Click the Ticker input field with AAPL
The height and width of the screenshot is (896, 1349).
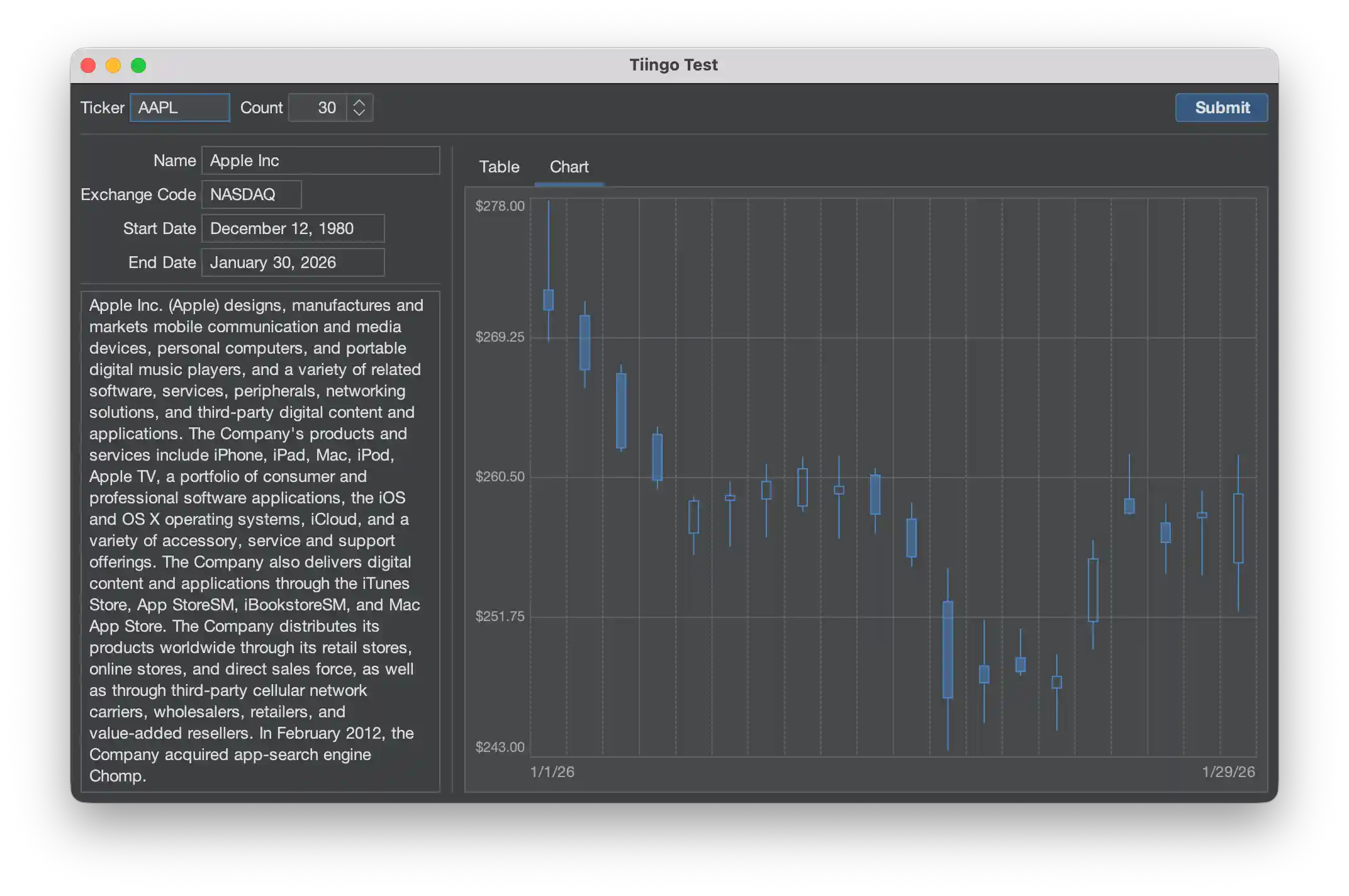pyautogui.click(x=179, y=108)
